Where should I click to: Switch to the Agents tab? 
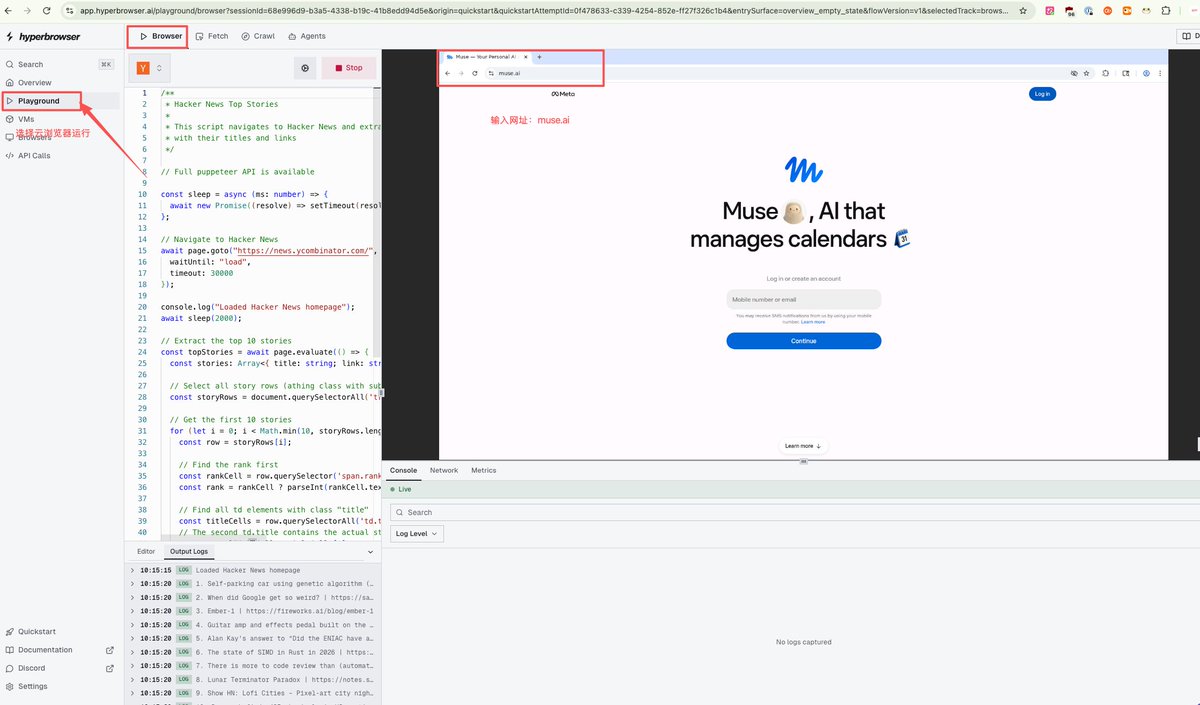coord(307,36)
